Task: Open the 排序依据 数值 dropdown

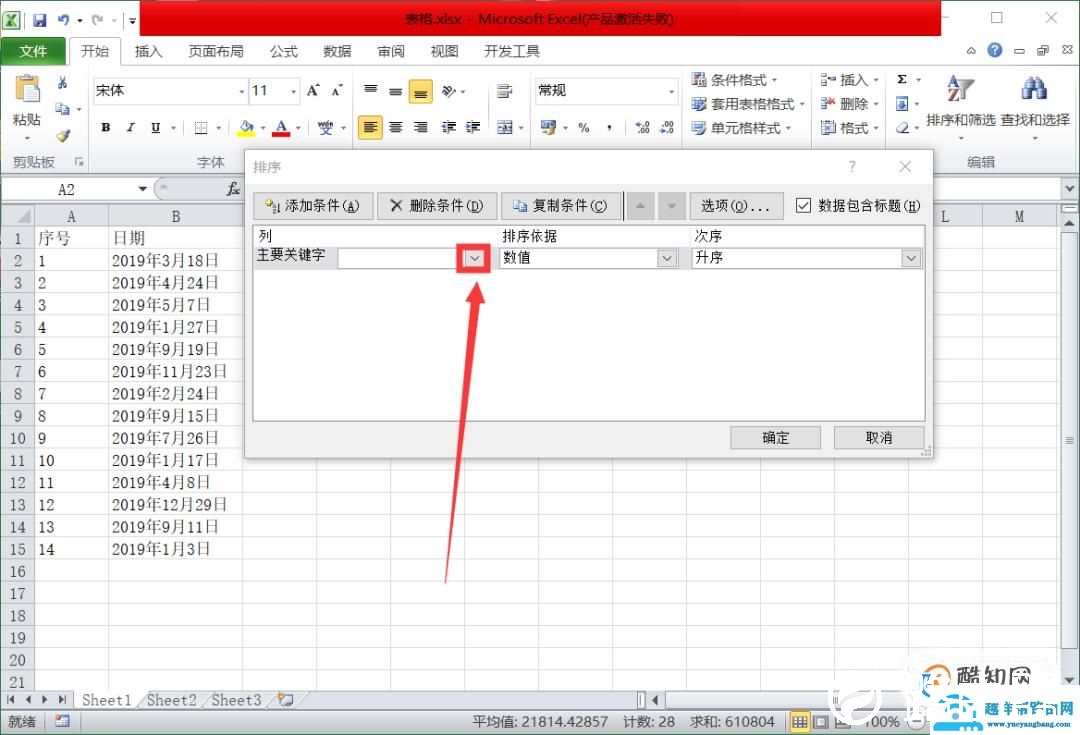Action: [x=666, y=258]
